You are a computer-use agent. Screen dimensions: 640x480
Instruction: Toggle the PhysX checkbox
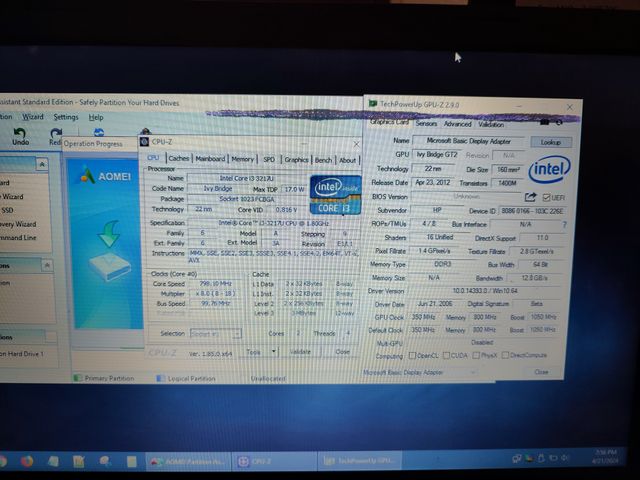(x=476, y=355)
